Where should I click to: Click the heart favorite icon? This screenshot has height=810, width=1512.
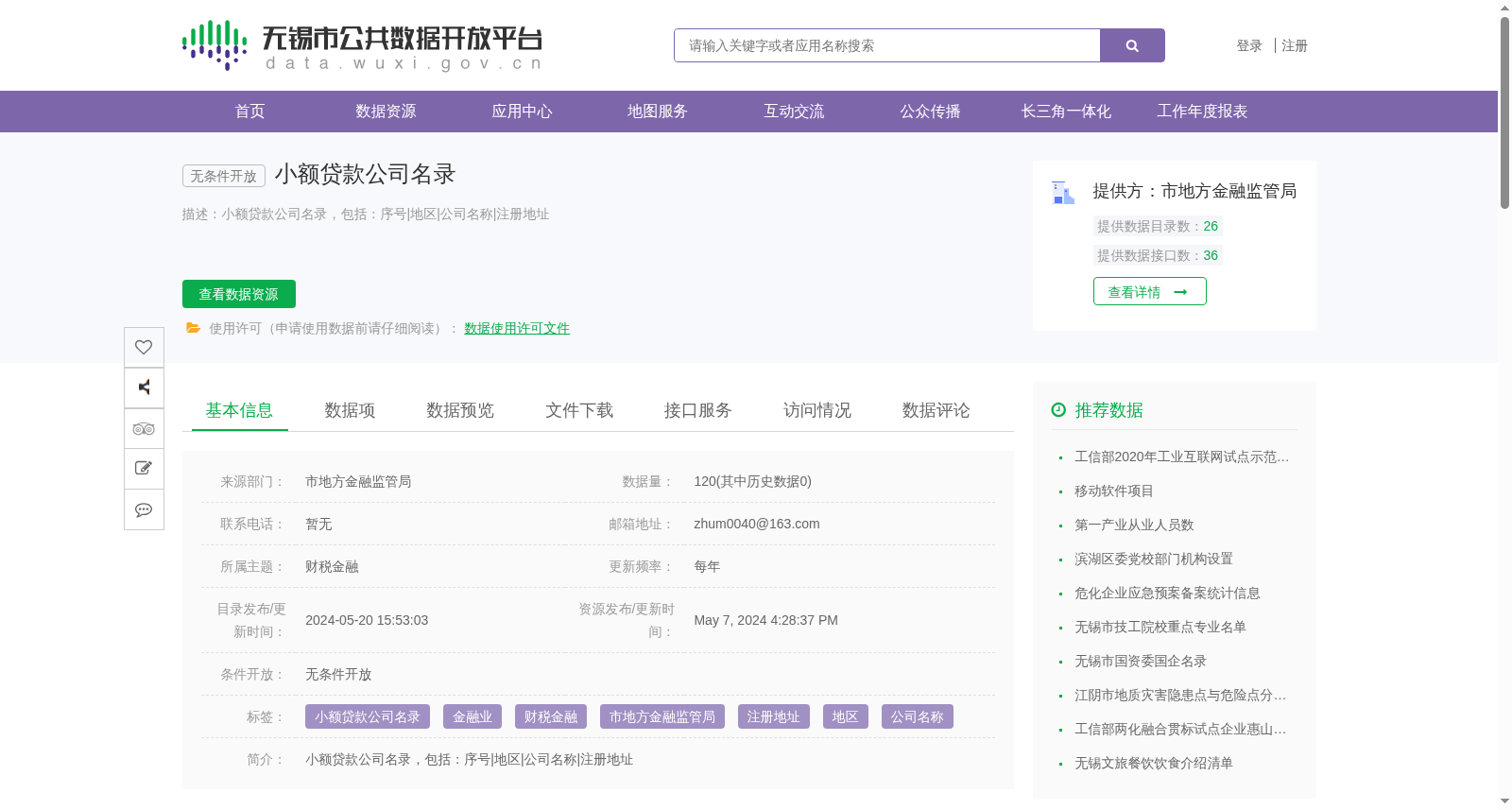144,347
